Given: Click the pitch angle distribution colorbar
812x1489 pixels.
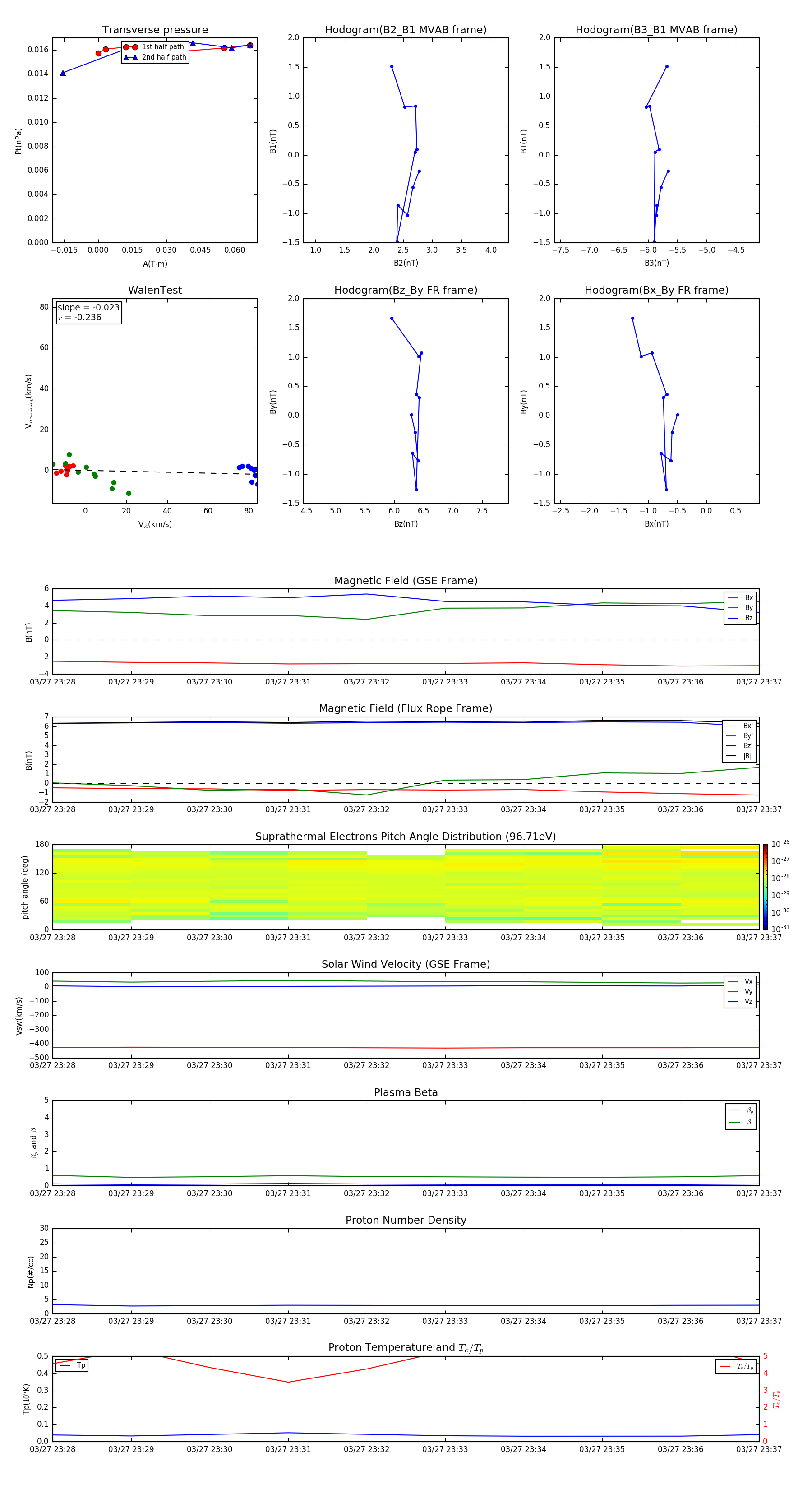Looking at the screenshot, I should click(765, 887).
